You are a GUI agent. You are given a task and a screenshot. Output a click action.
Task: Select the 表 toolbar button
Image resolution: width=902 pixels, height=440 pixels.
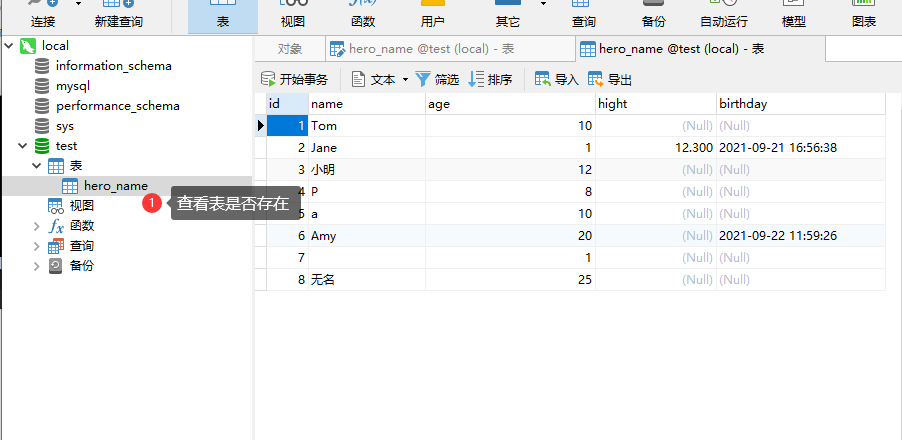(x=223, y=16)
